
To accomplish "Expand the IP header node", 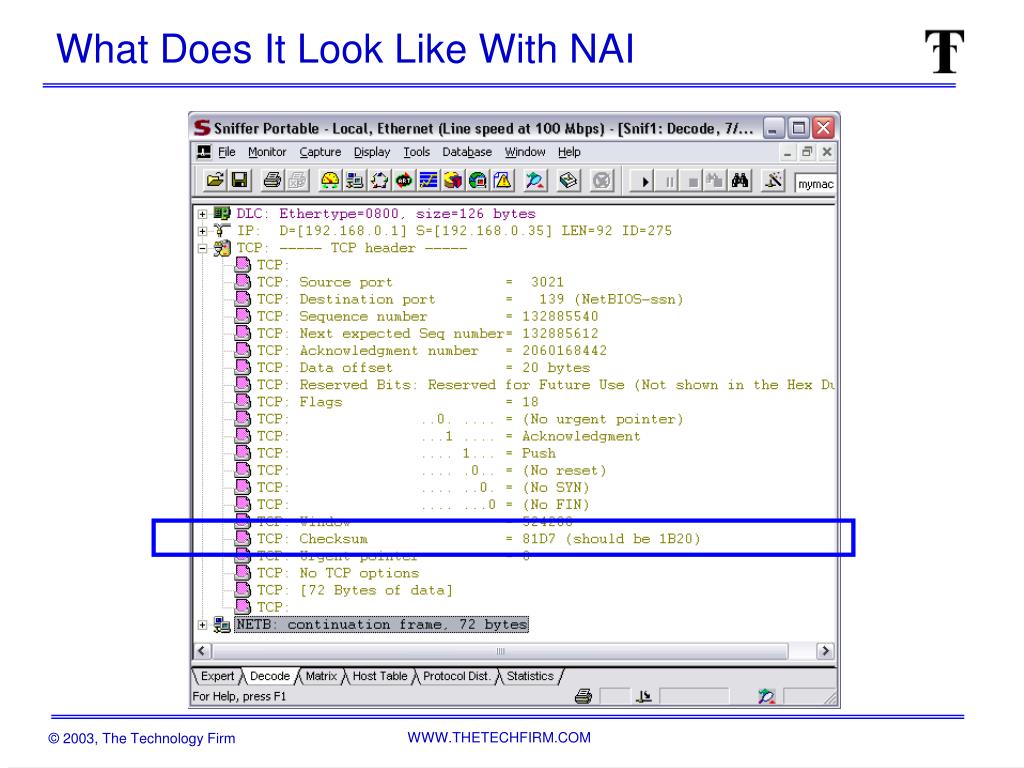I will pos(202,231).
